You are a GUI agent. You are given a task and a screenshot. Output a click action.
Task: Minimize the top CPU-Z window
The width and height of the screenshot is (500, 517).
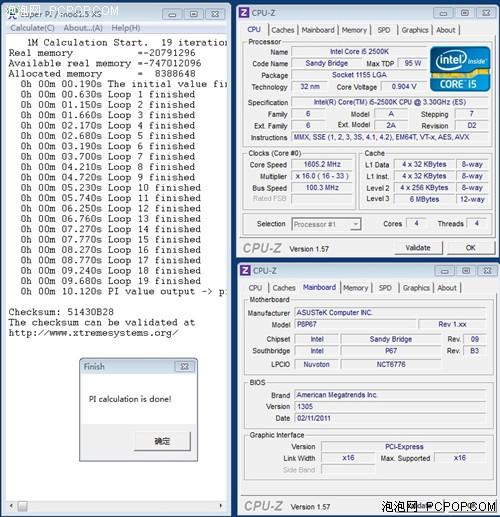coord(443,13)
